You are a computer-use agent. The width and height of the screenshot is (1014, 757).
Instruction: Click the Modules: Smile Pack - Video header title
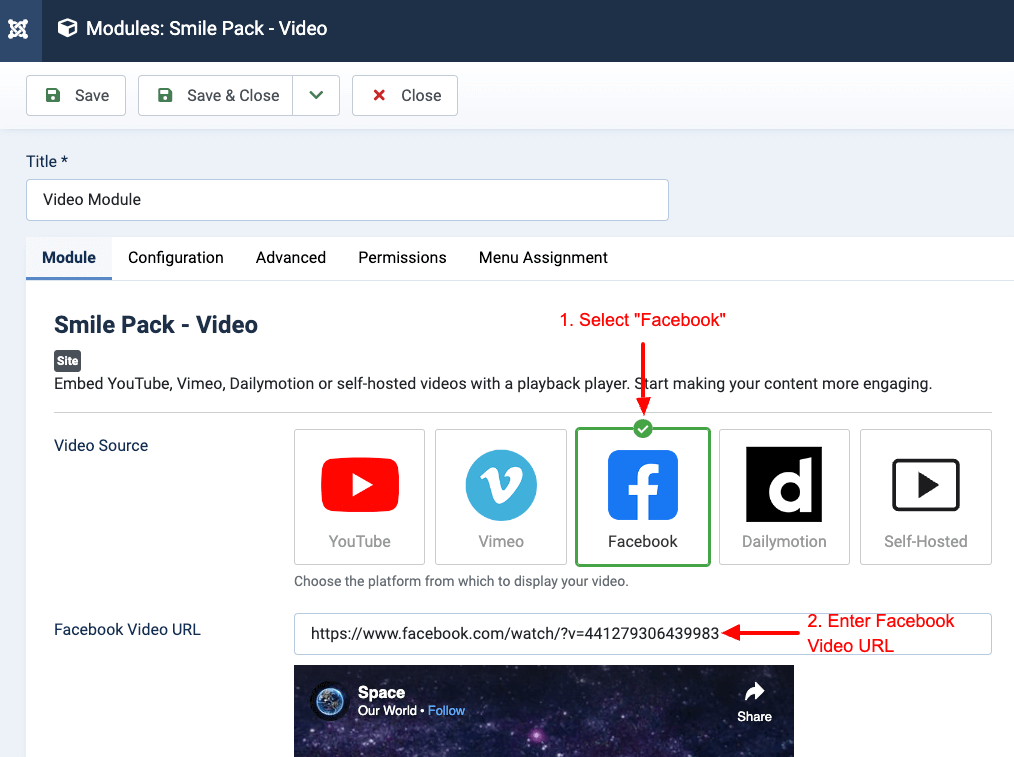(206, 28)
